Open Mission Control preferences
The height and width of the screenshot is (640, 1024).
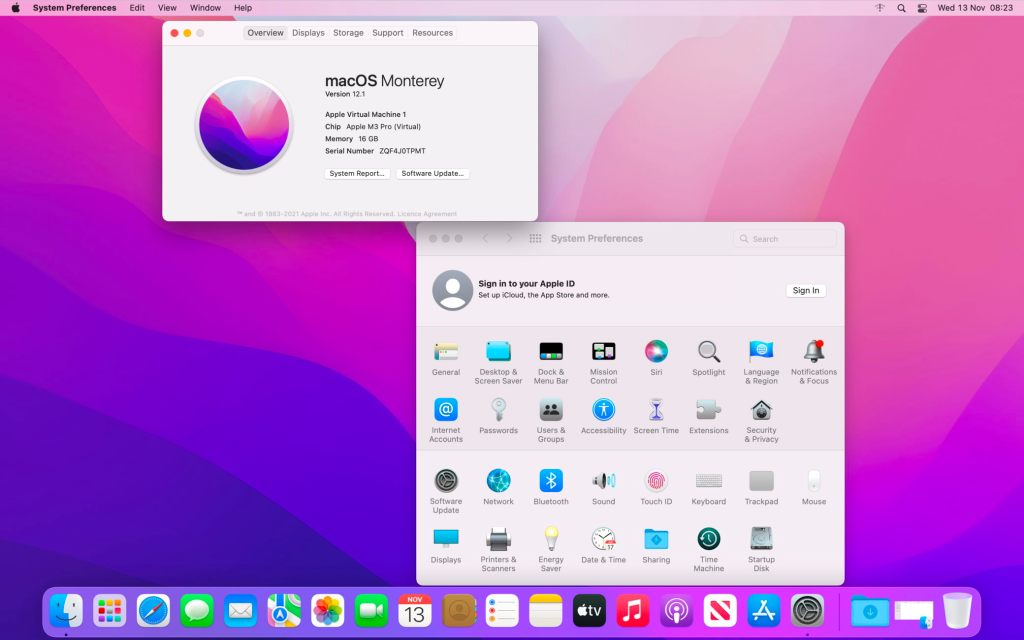point(603,352)
